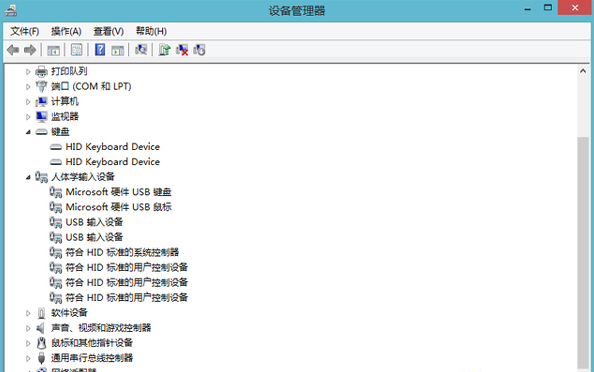Select 符合 HID 标准的系统控制器

click(122, 253)
